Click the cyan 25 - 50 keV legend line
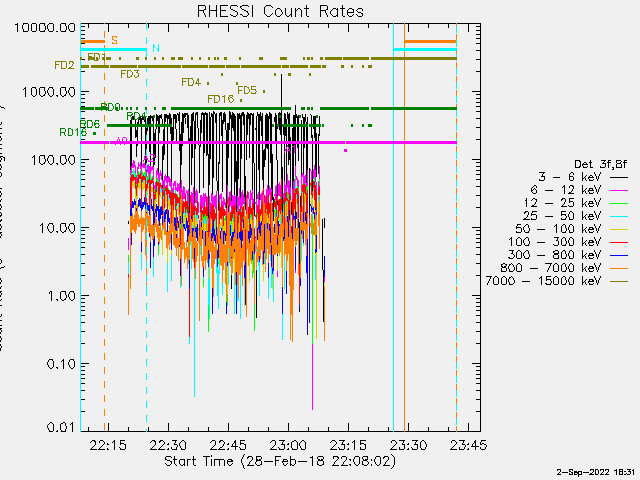Viewport: 640px width, 480px height. (x=619, y=216)
